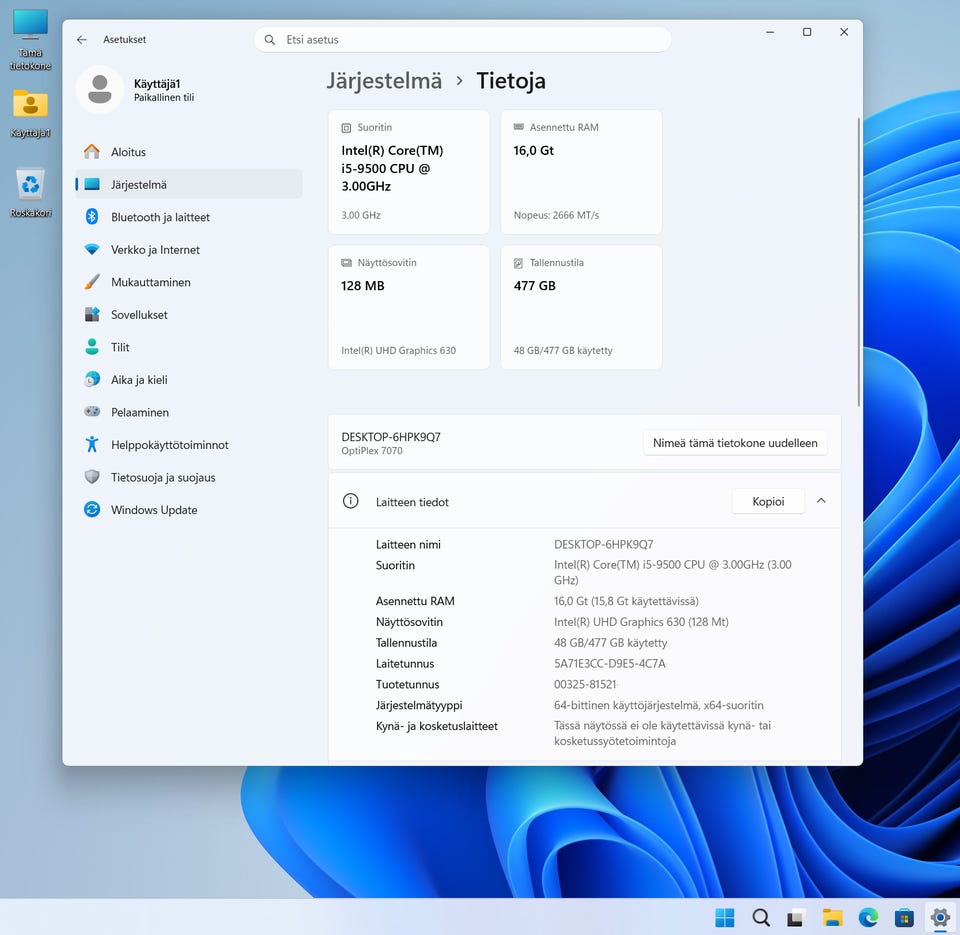Viewport: 960px width, 935px height.
Task: Click OptiPlex 7070 model text
Action: pos(372,451)
